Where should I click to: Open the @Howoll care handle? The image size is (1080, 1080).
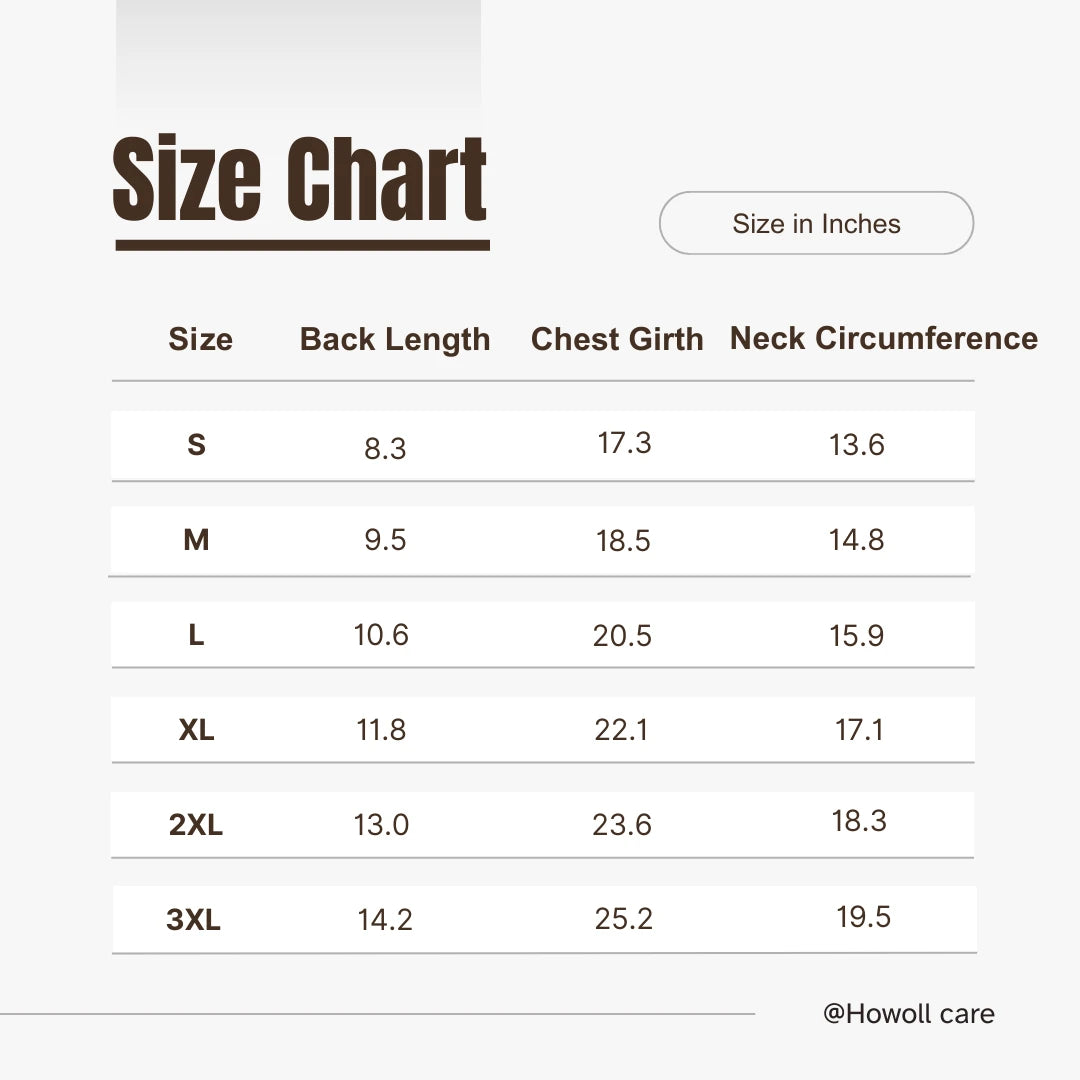click(x=908, y=1014)
